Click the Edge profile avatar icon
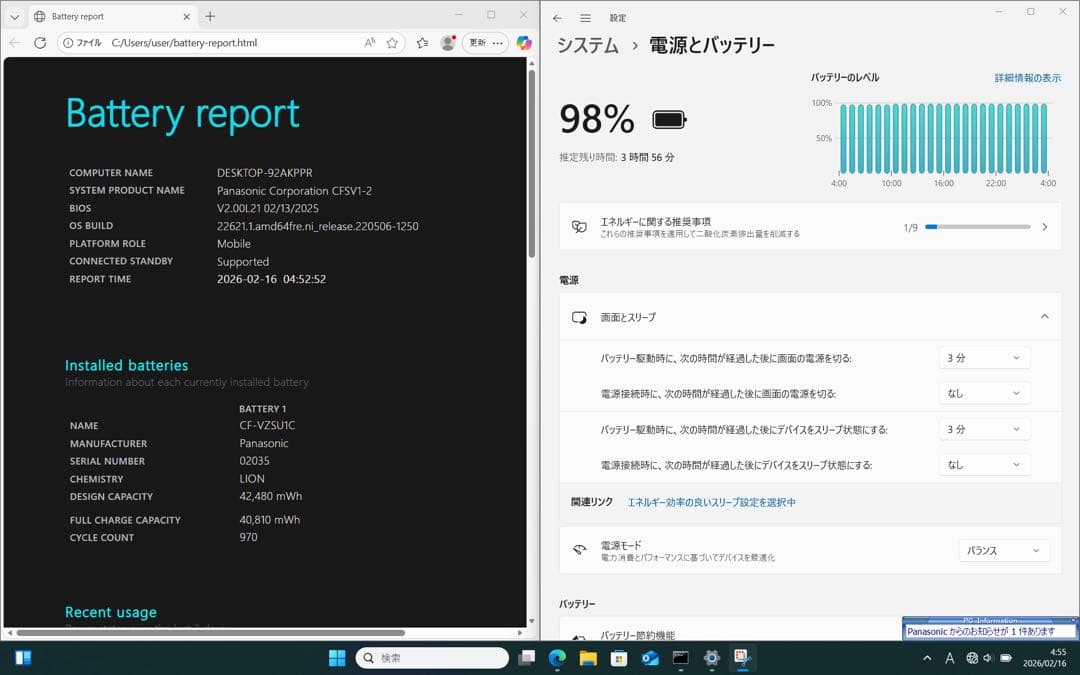 click(x=448, y=42)
